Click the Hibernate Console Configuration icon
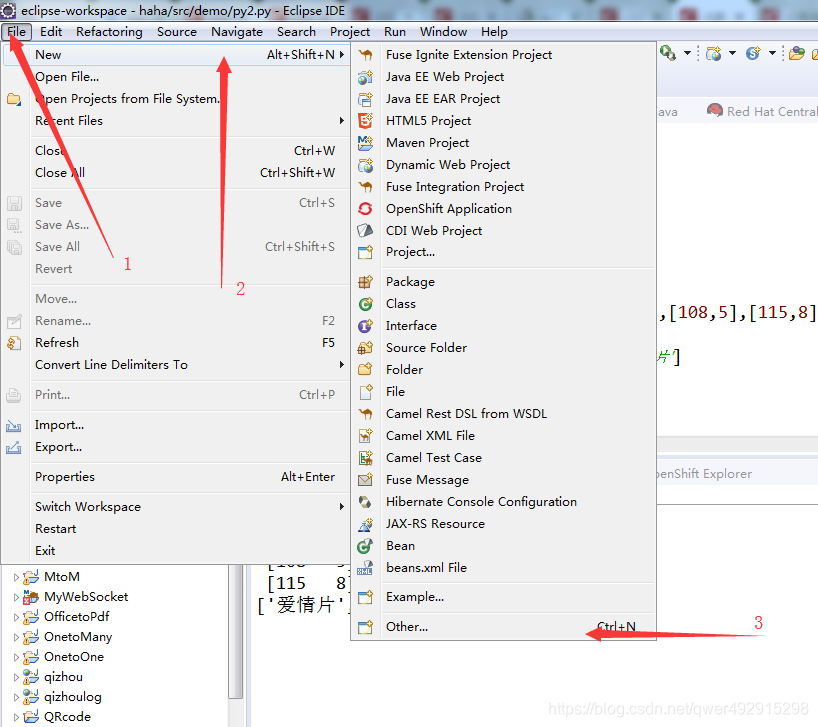The width and height of the screenshot is (818, 727). pyautogui.click(x=365, y=502)
